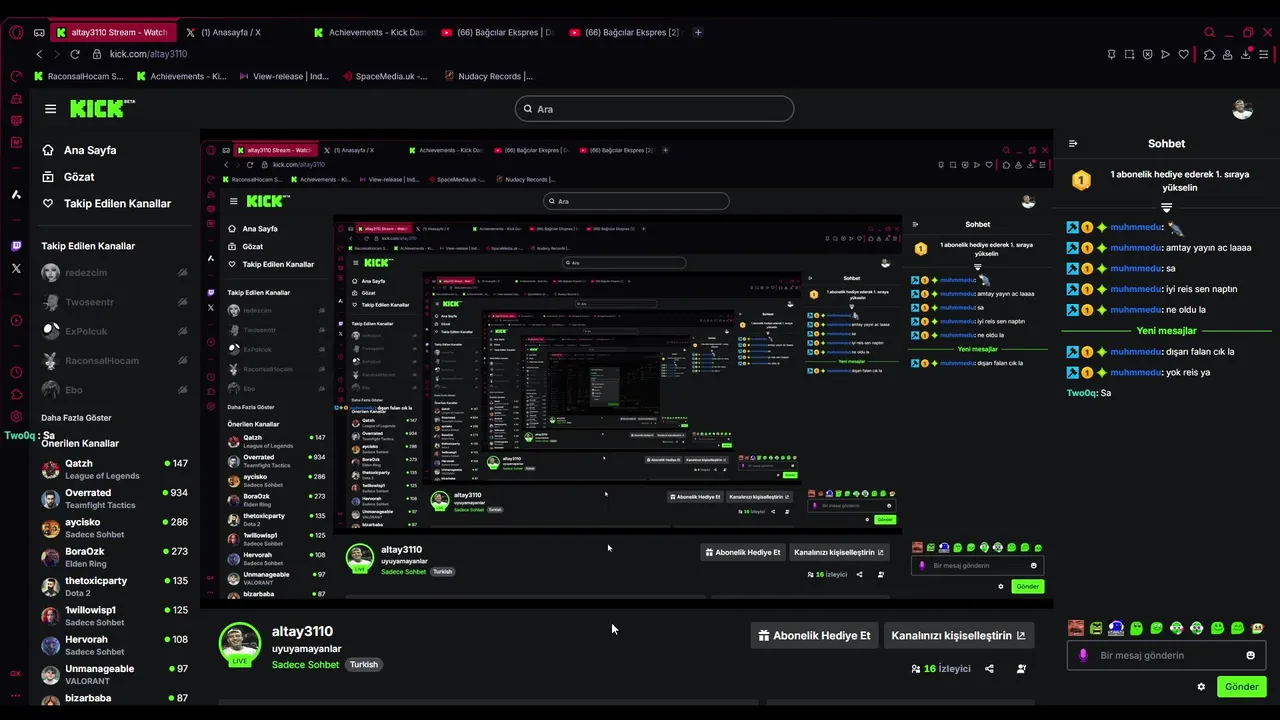Bookmark page with heart icon
The height and width of the screenshot is (720, 1280).
point(1183,54)
